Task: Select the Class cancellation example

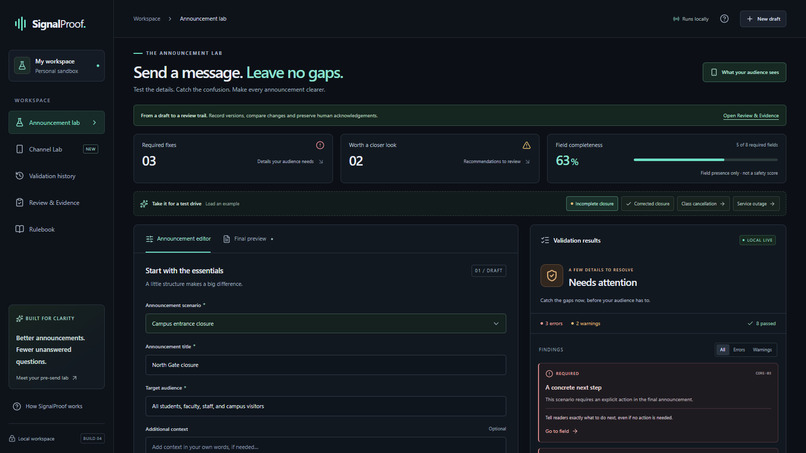Action: click(x=703, y=204)
